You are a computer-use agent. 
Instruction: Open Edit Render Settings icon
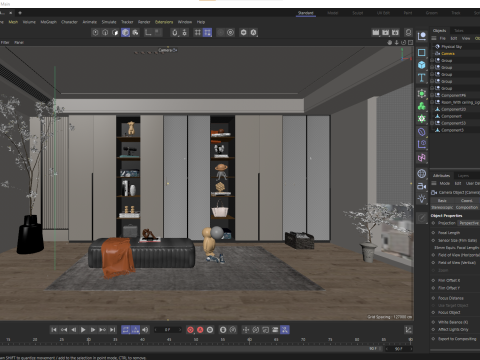pos(395,32)
